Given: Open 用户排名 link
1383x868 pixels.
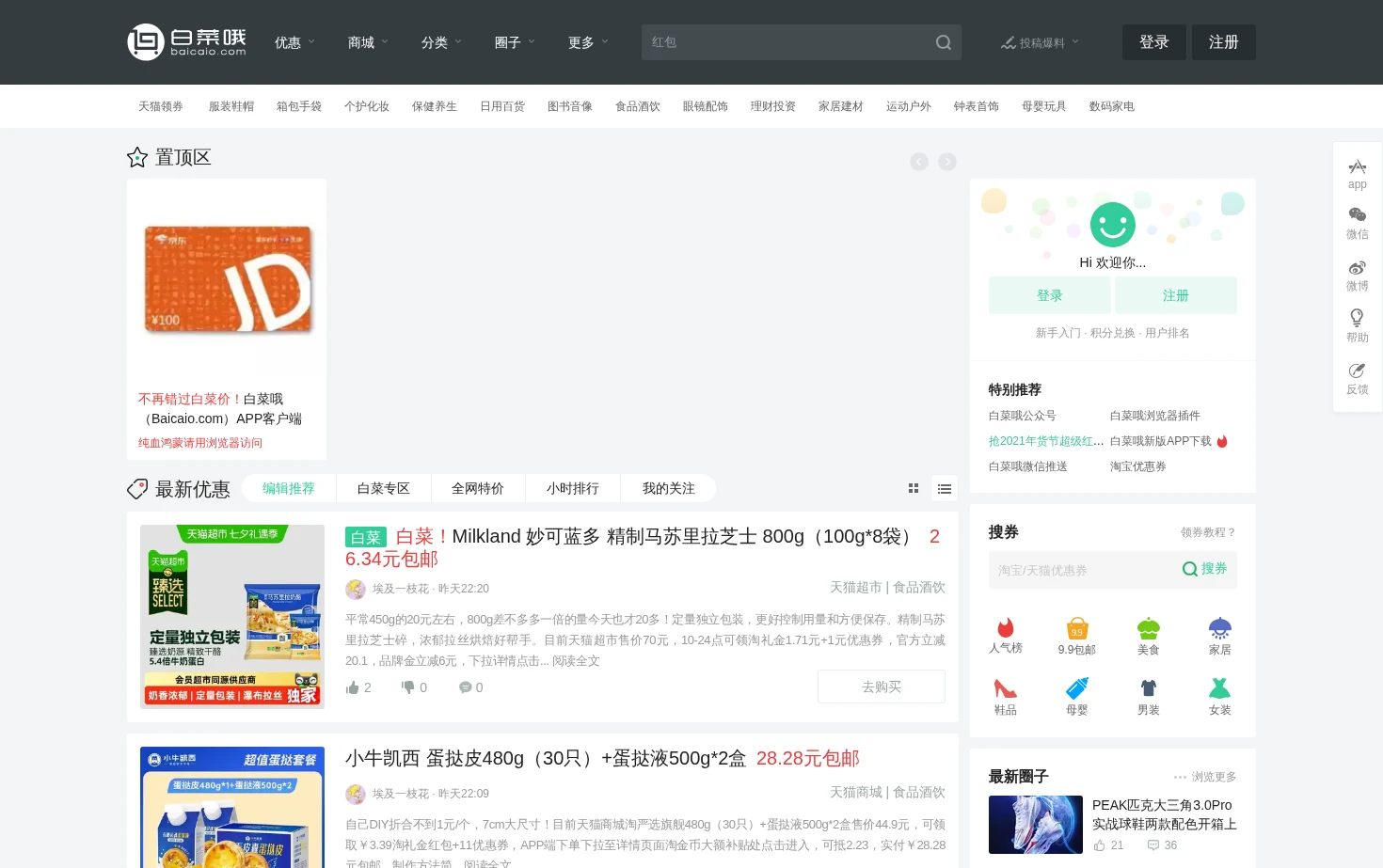Looking at the screenshot, I should click(1168, 333).
